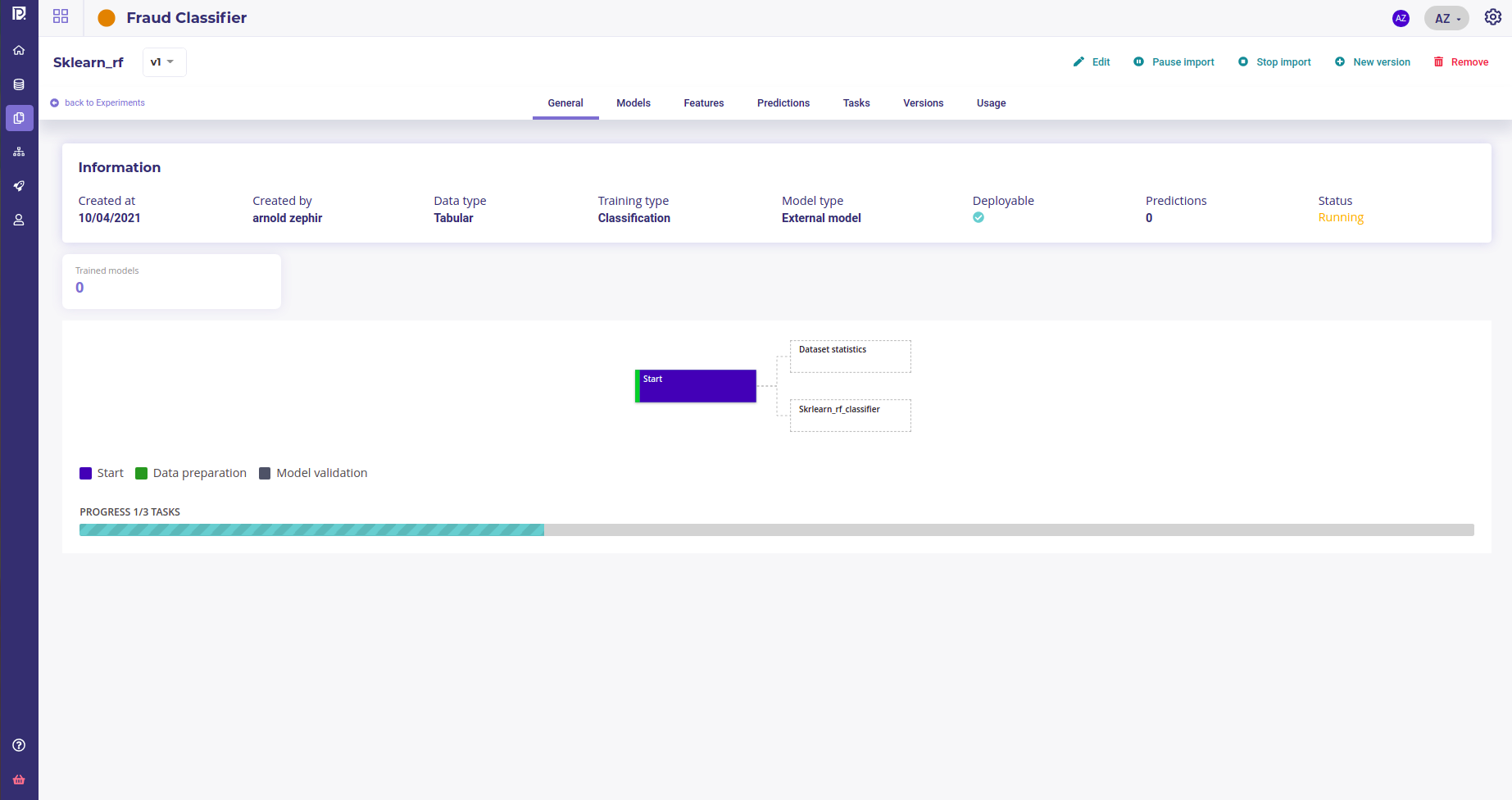Click the Start legend purple swatch
Viewport: 1512px width, 800px height.
tap(86, 473)
